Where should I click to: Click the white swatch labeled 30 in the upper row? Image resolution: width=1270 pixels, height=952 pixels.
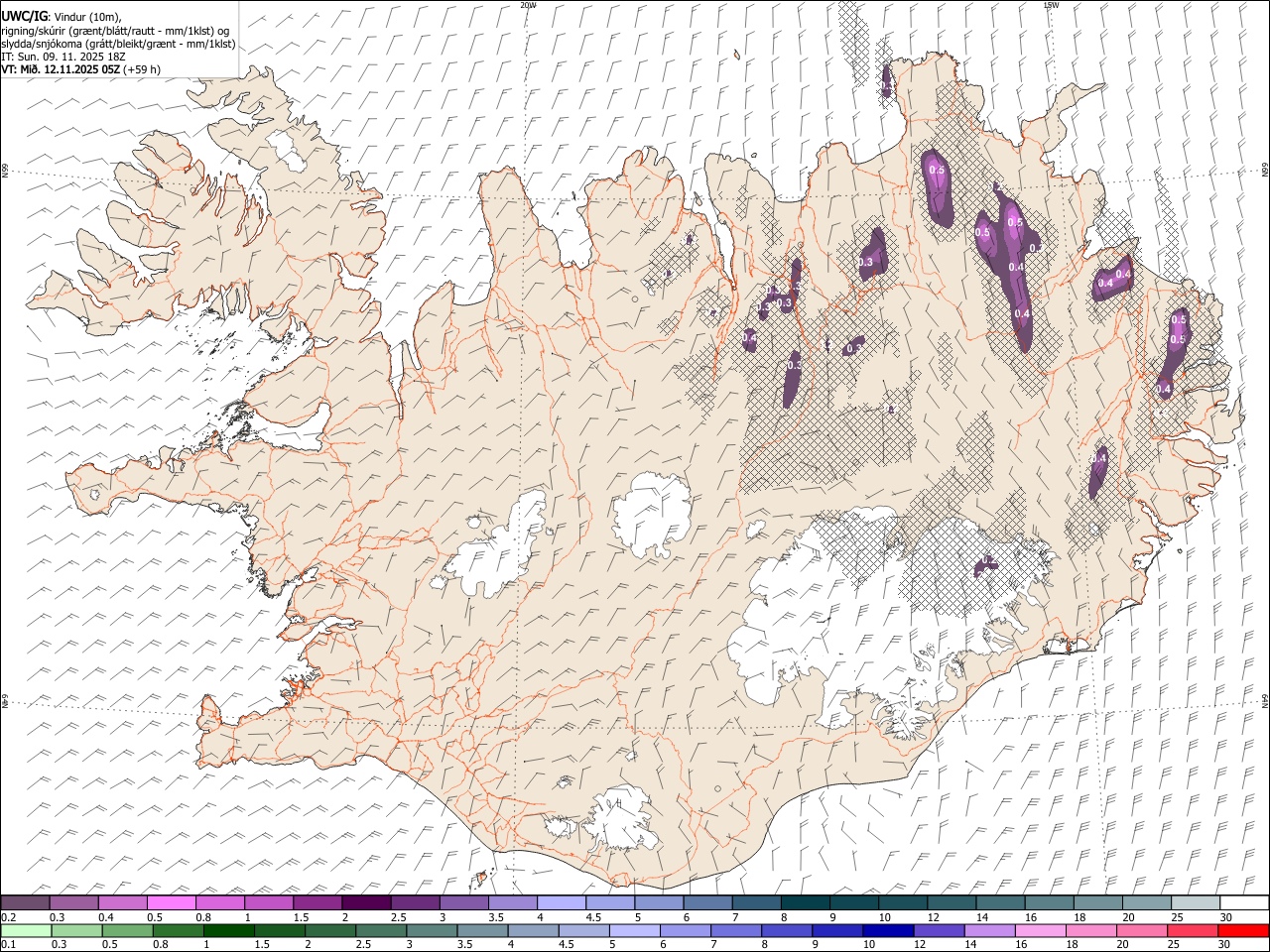pyautogui.click(x=1243, y=902)
